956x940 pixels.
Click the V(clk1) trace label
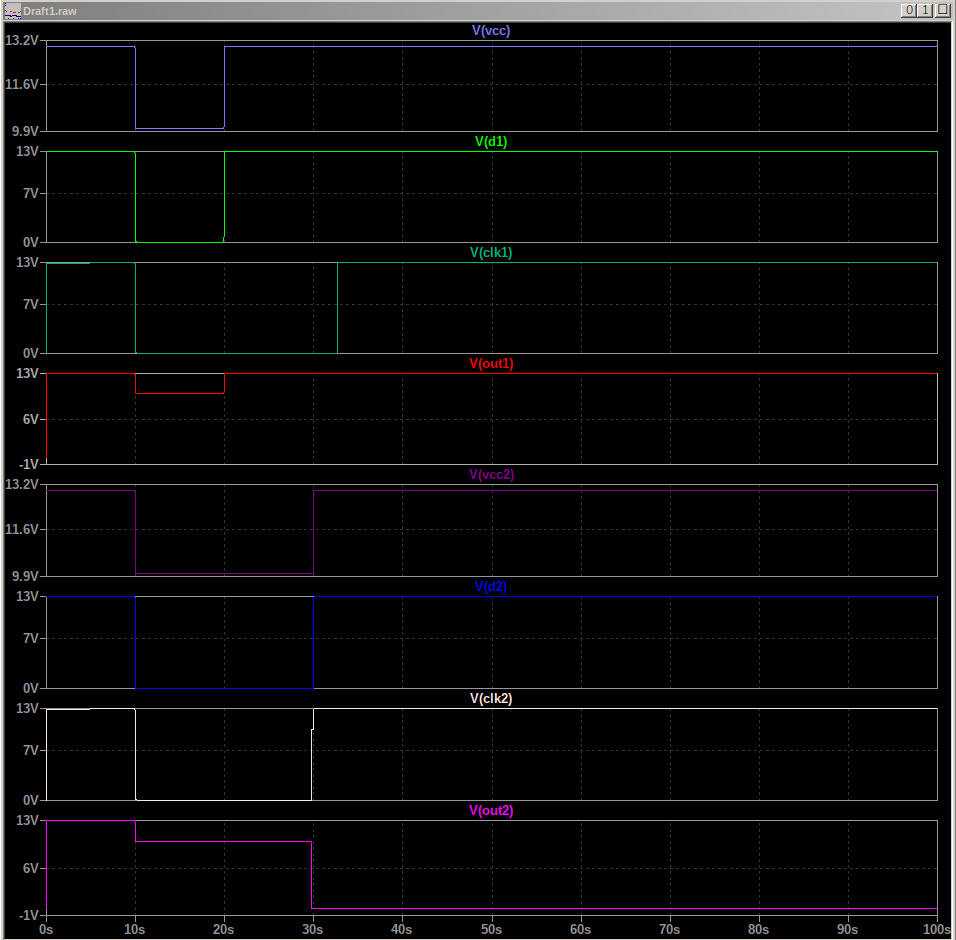coord(491,252)
